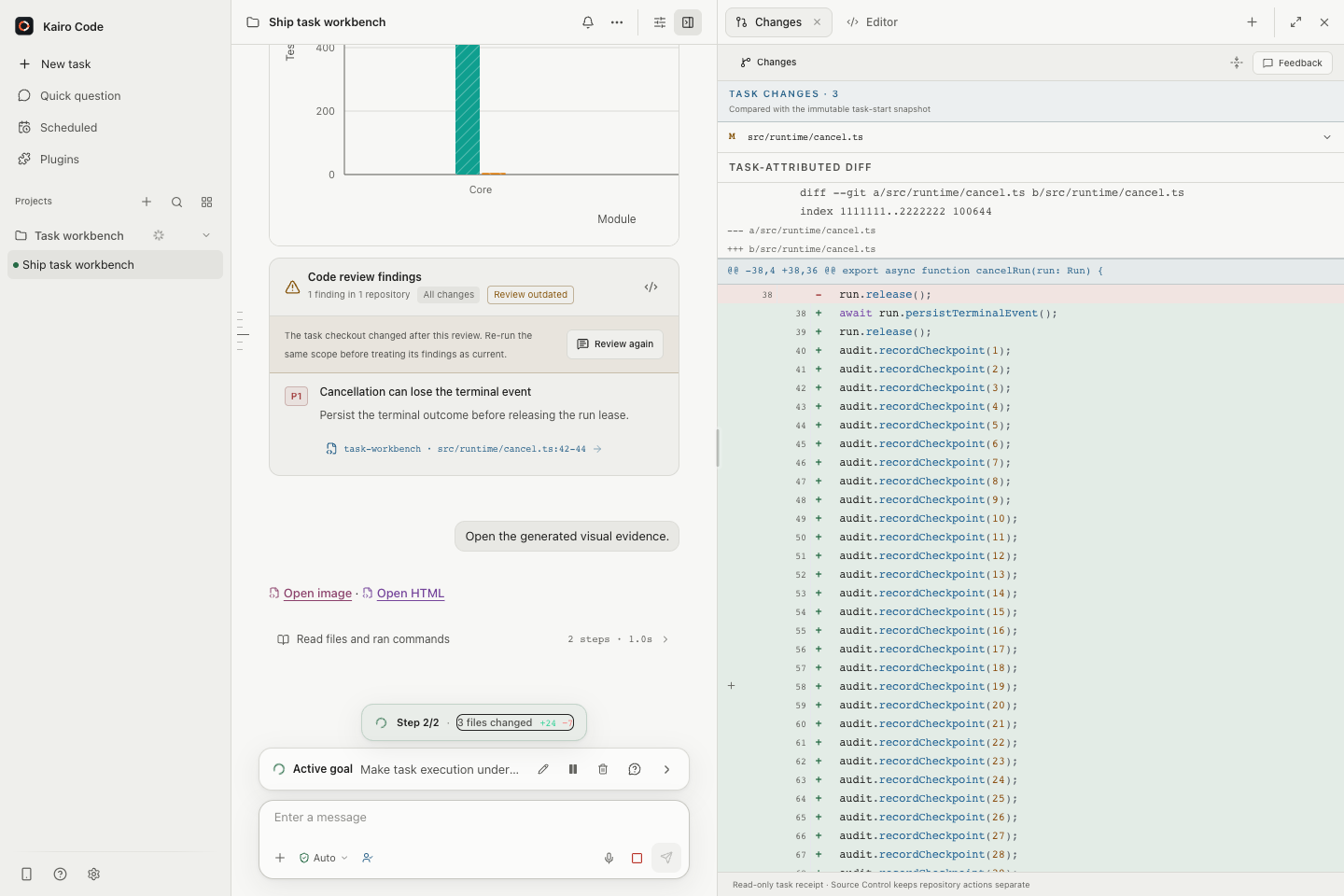Select Ship task workbench in sidebar
The image size is (1344, 896).
pos(115,265)
